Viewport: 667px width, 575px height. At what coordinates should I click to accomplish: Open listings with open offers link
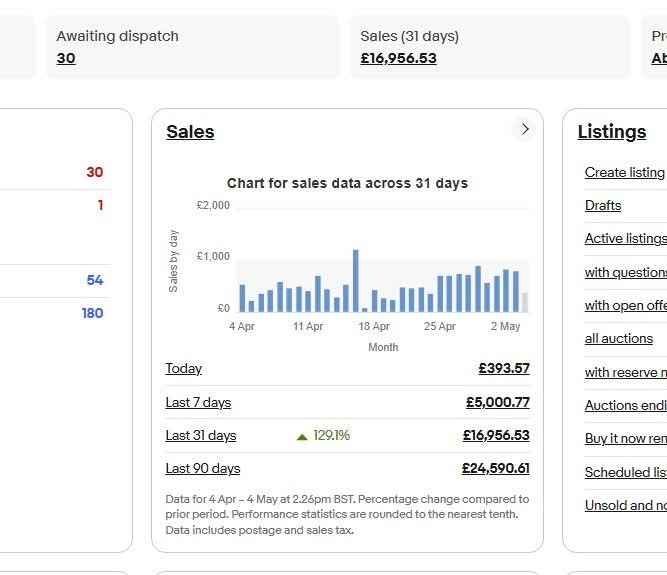click(x=626, y=305)
